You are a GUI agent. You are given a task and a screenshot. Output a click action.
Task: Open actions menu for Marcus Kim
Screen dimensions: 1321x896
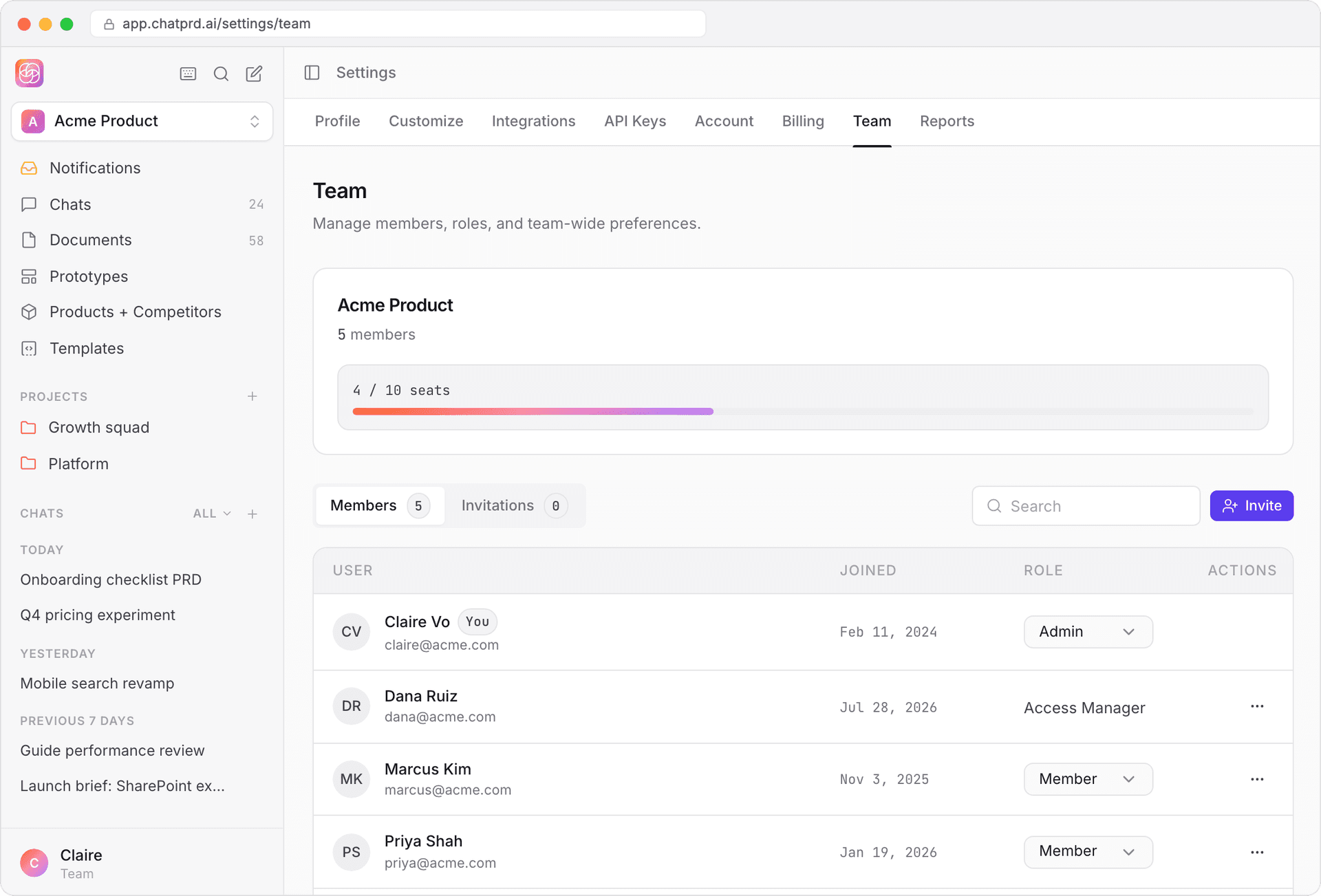click(1257, 779)
